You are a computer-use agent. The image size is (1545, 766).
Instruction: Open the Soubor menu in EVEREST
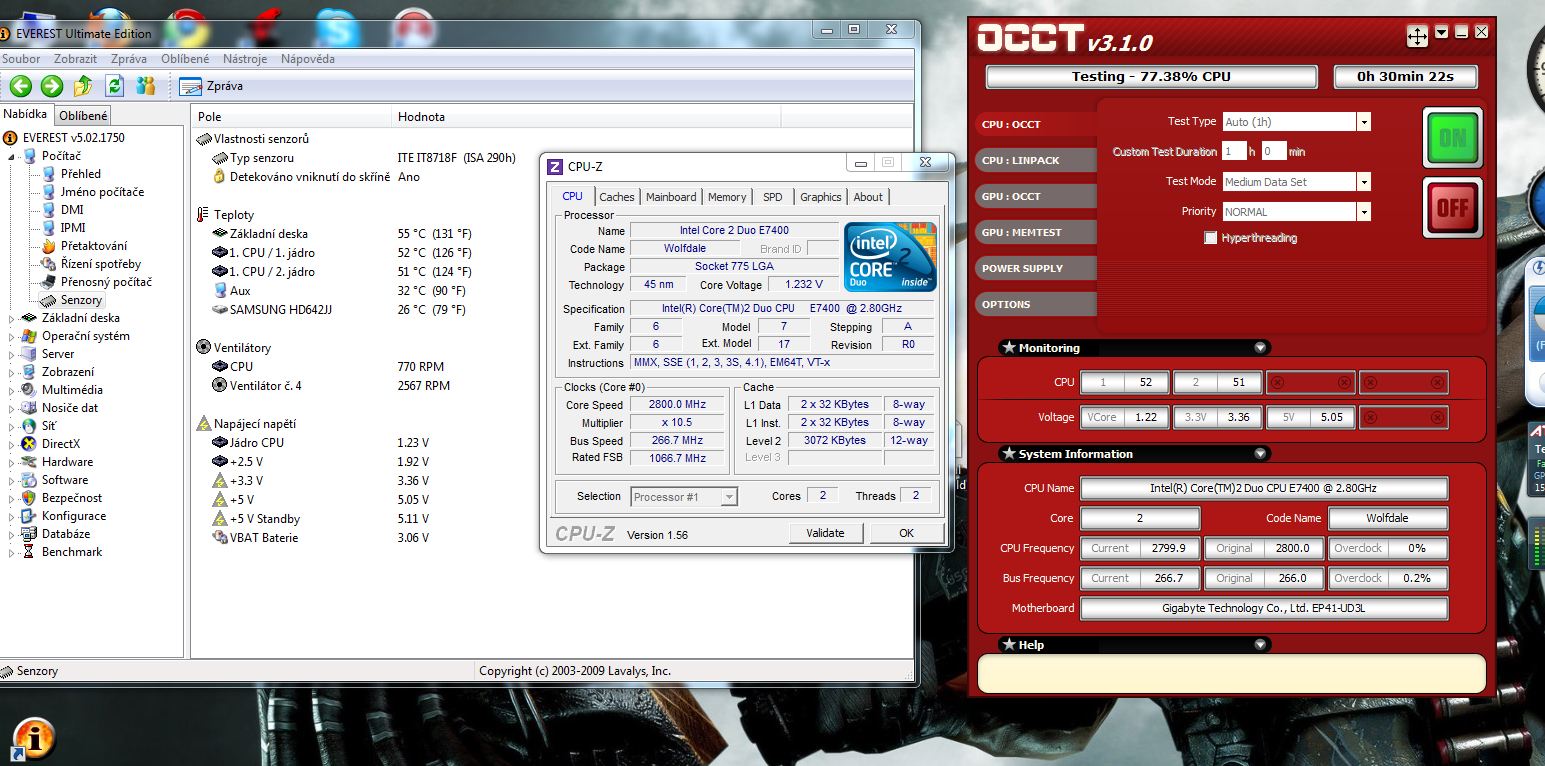[x=20, y=59]
